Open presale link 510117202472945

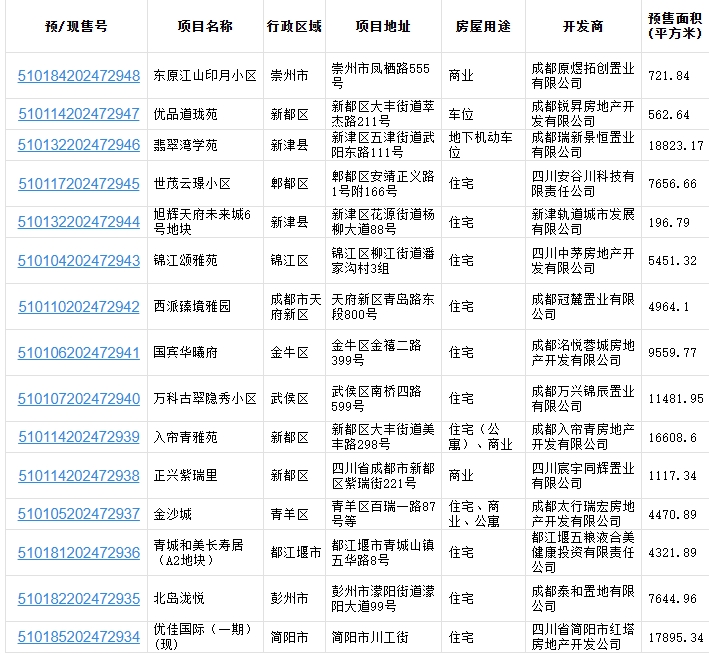[79, 184]
